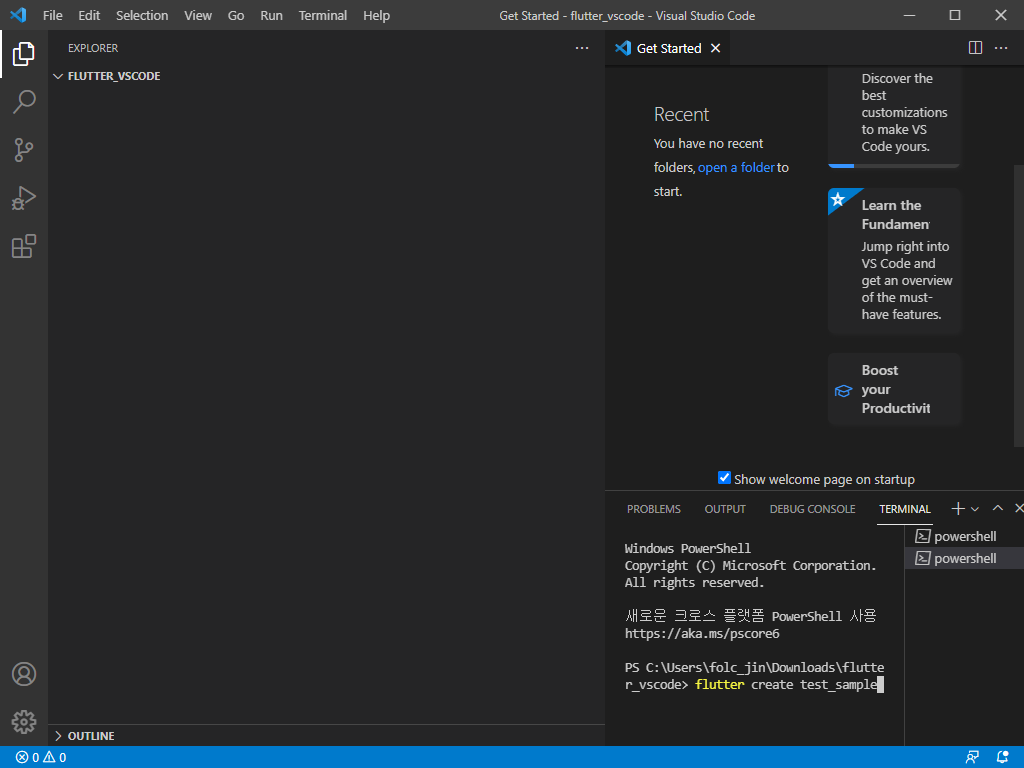1024x768 pixels.
Task: Open the terminal launch profile dropdown arrow
Action: pyautogui.click(x=974, y=509)
